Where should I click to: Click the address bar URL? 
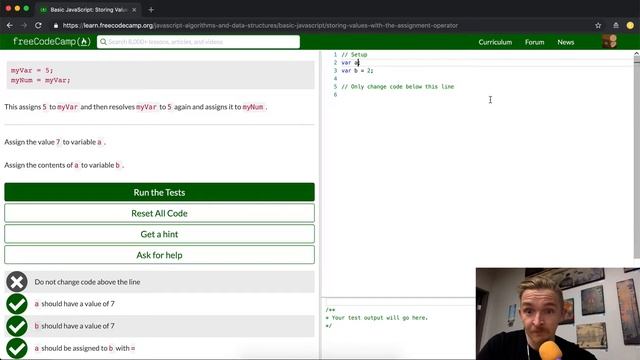pyautogui.click(x=260, y=25)
